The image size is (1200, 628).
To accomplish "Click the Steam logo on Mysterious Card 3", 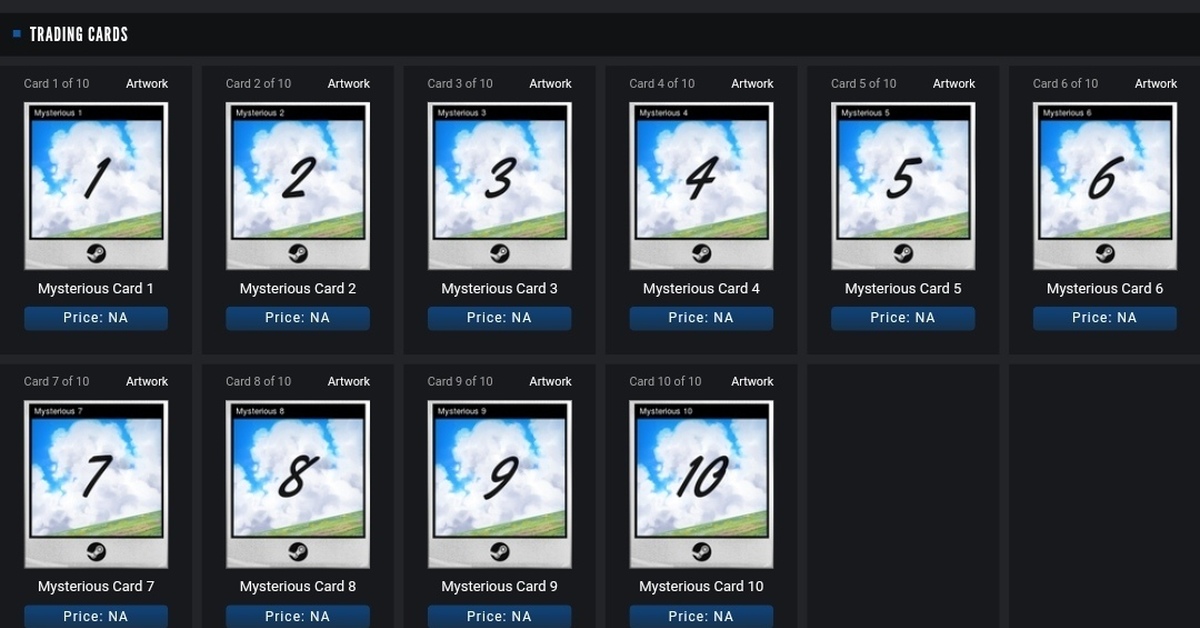I will click(500, 253).
